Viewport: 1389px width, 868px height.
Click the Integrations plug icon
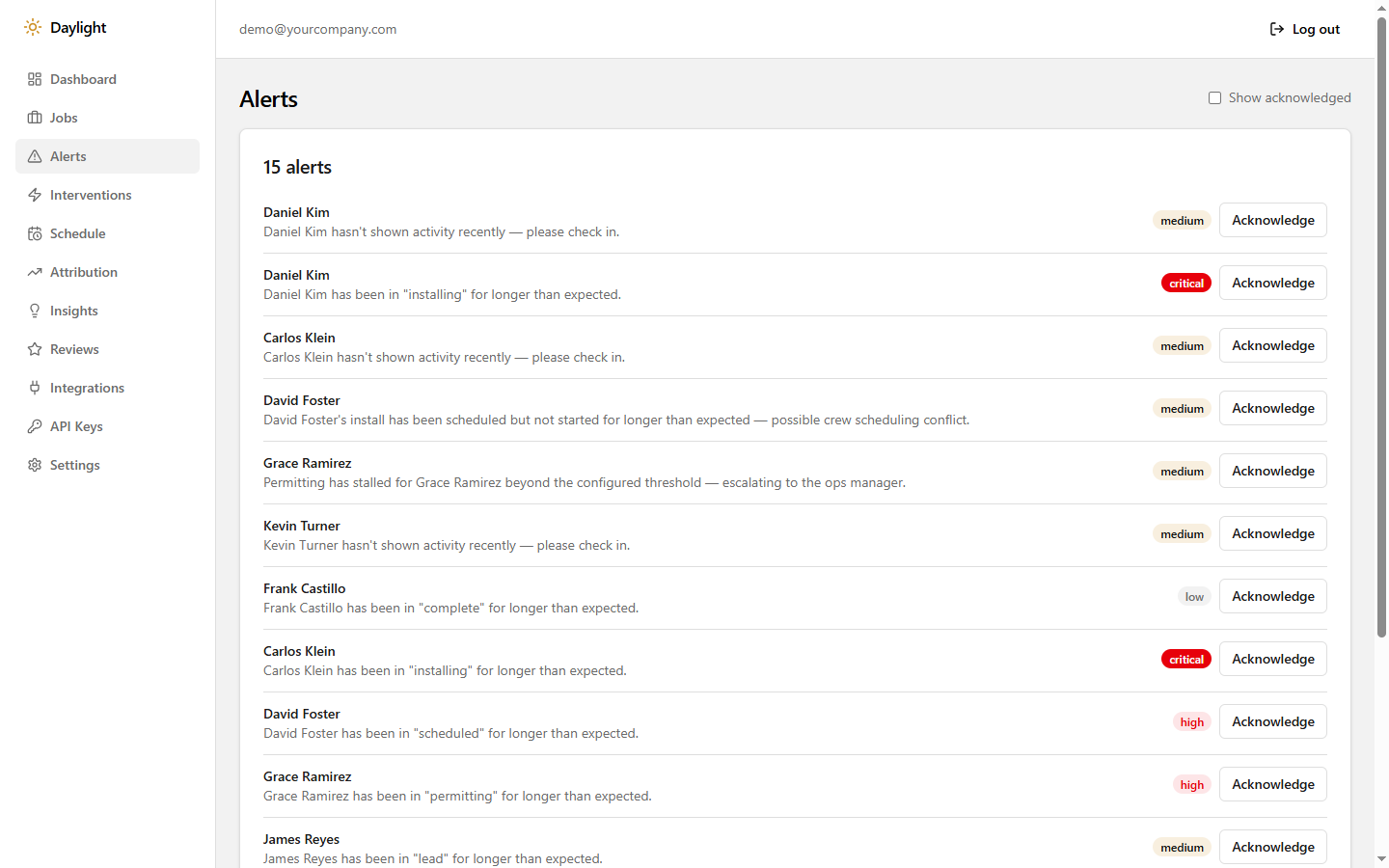coord(35,388)
